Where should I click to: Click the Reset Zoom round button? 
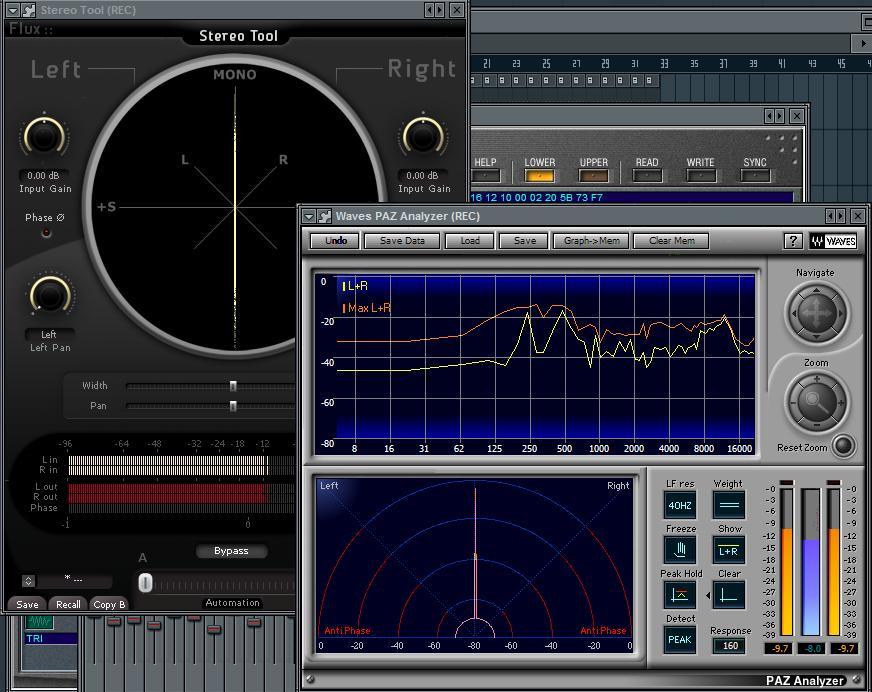point(843,446)
